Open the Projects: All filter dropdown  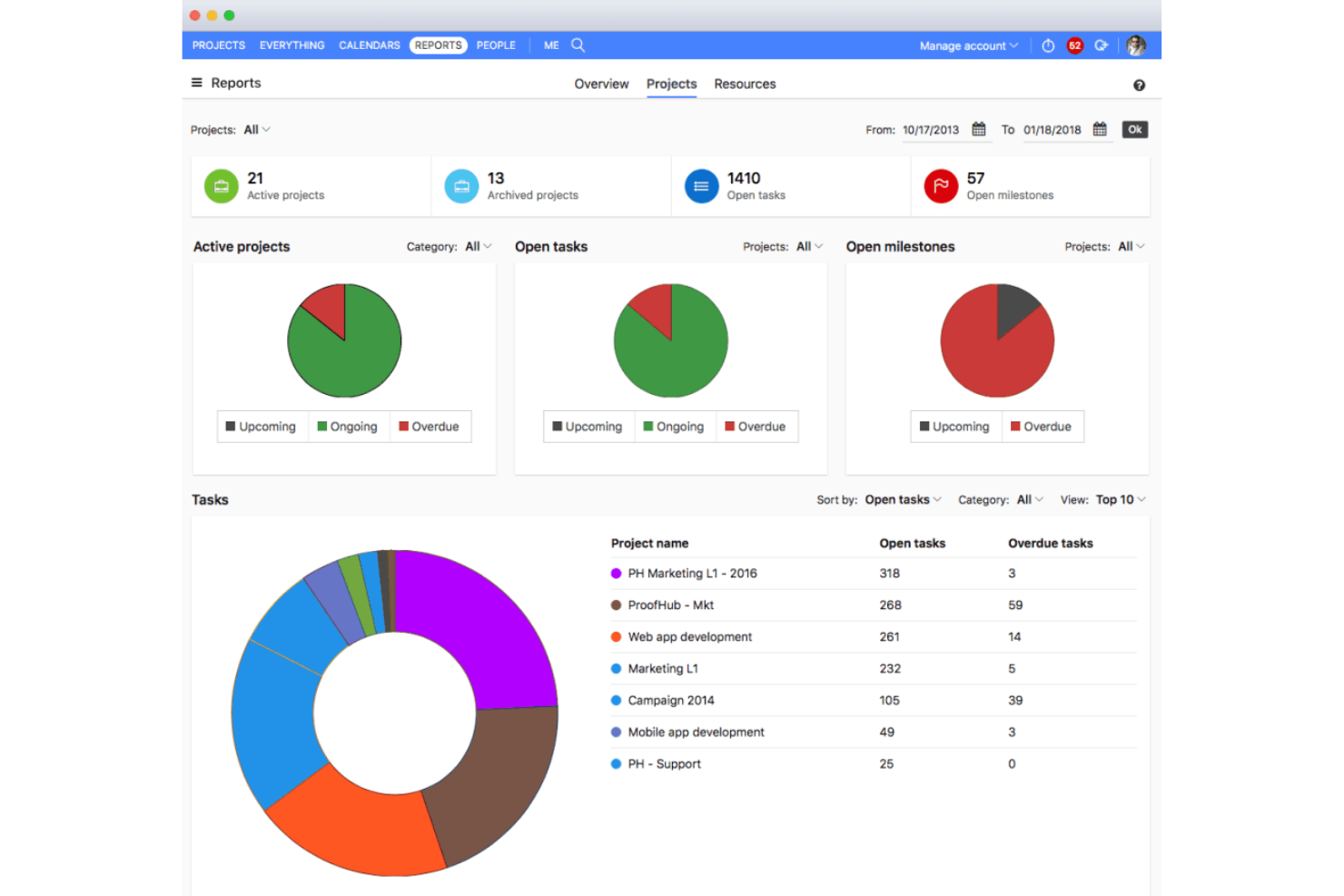click(x=255, y=129)
